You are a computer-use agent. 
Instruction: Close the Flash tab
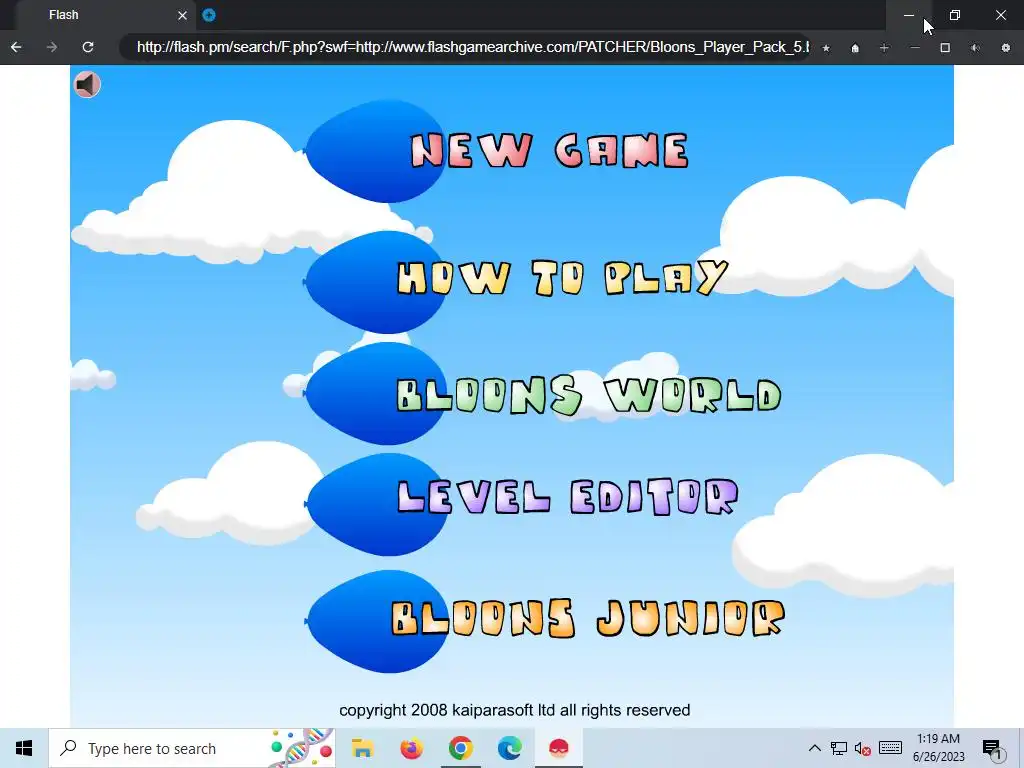[x=182, y=15]
